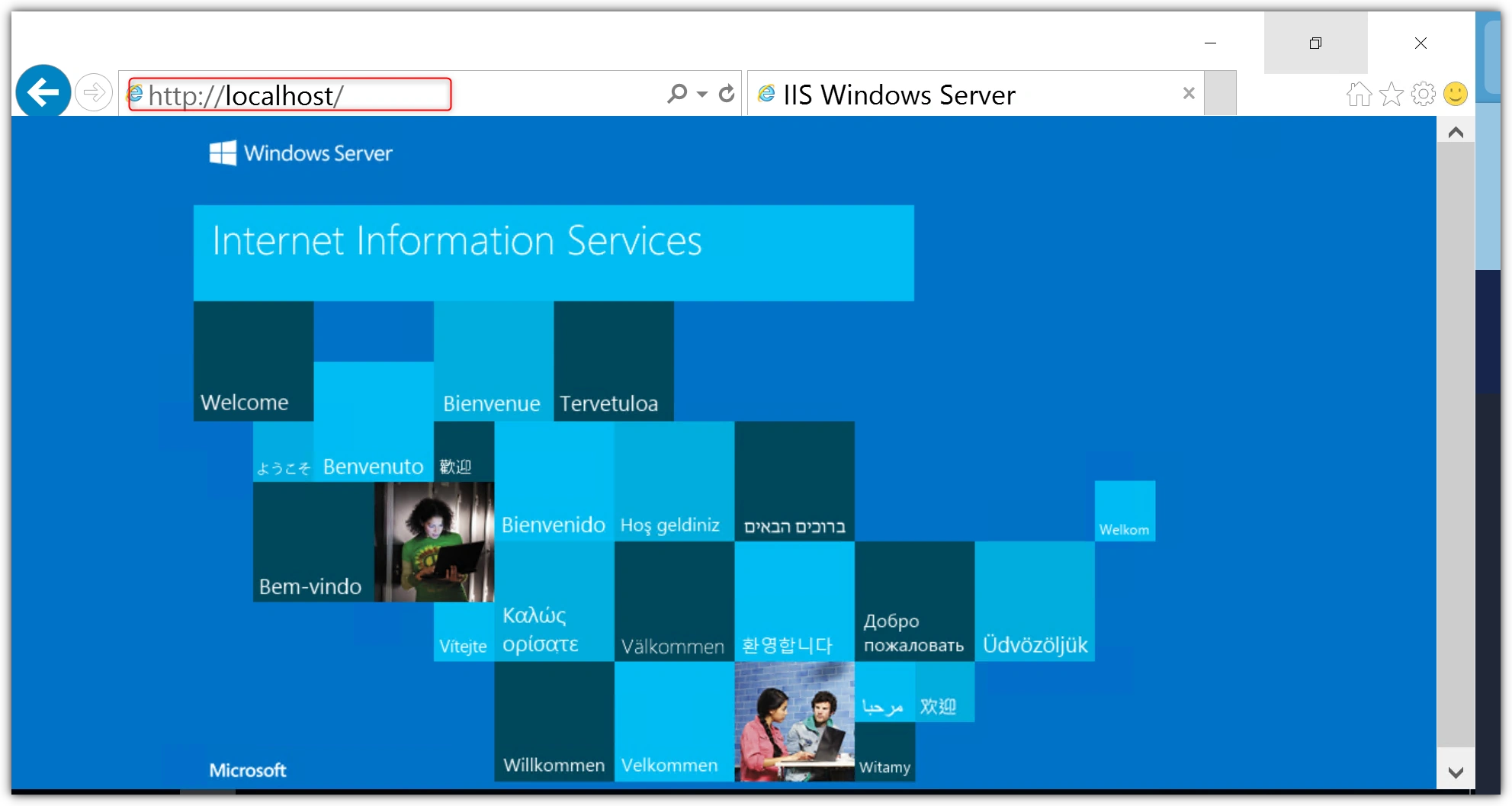Click the Windows Server logo
This screenshot has height=806, width=1512.
coord(301,153)
